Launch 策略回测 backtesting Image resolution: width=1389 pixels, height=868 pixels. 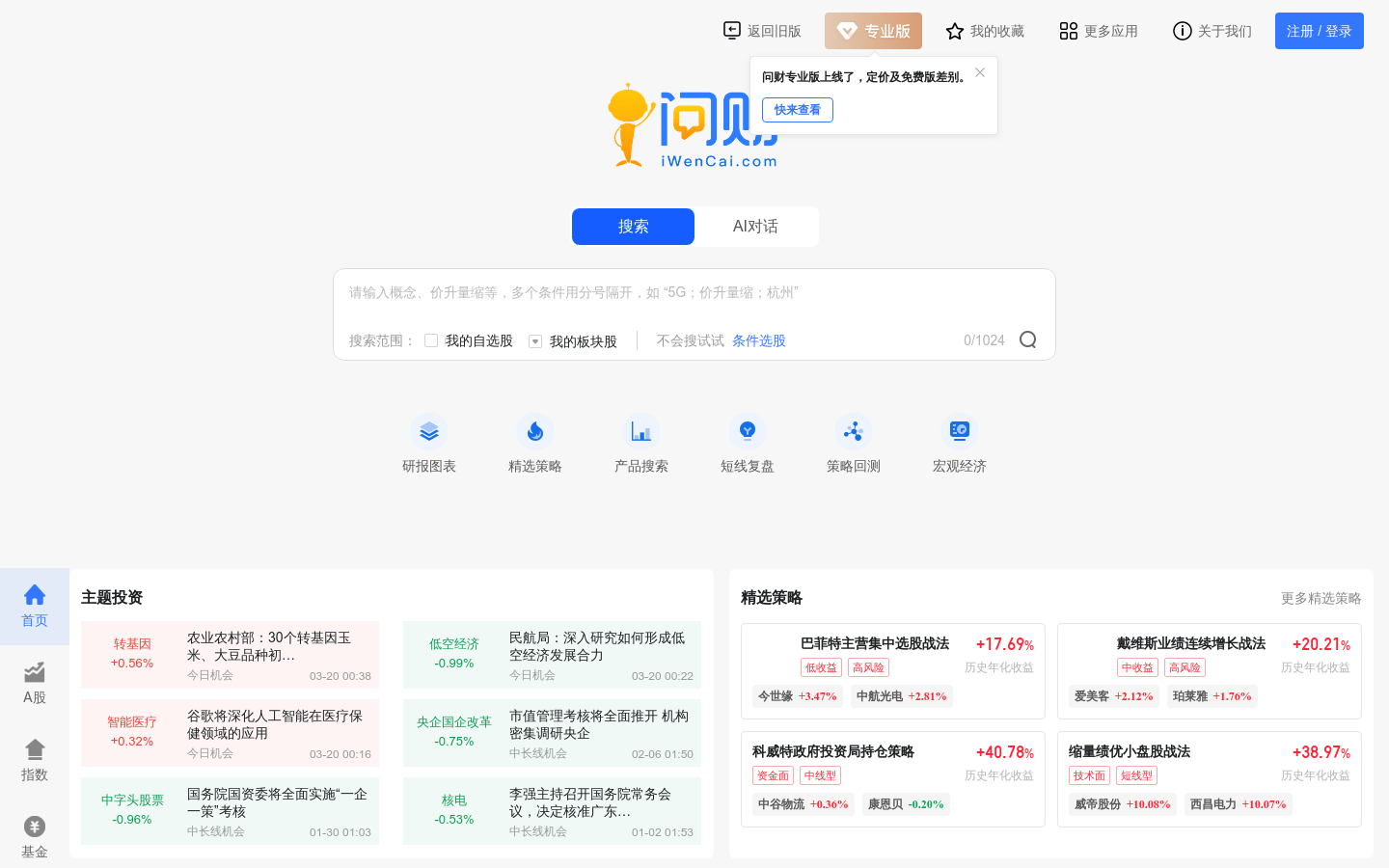[x=853, y=443]
